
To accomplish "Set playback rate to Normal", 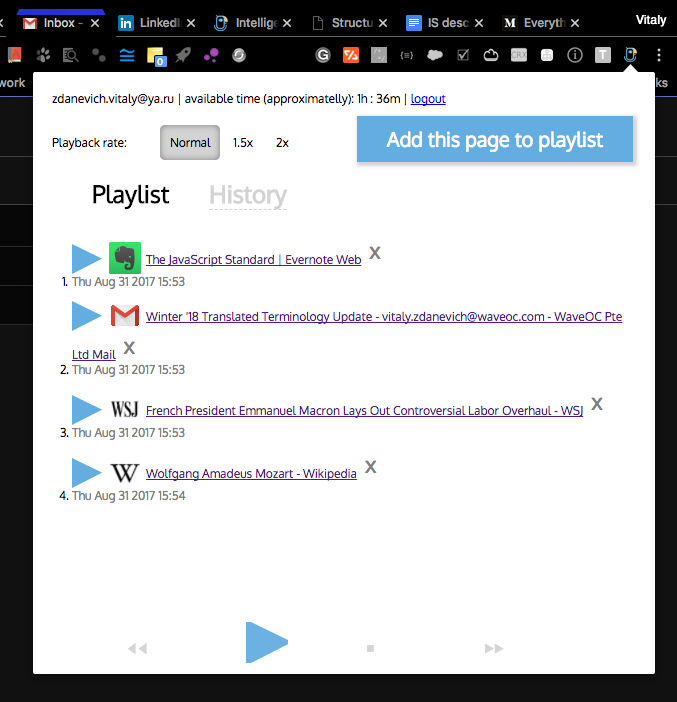I will click(190, 142).
